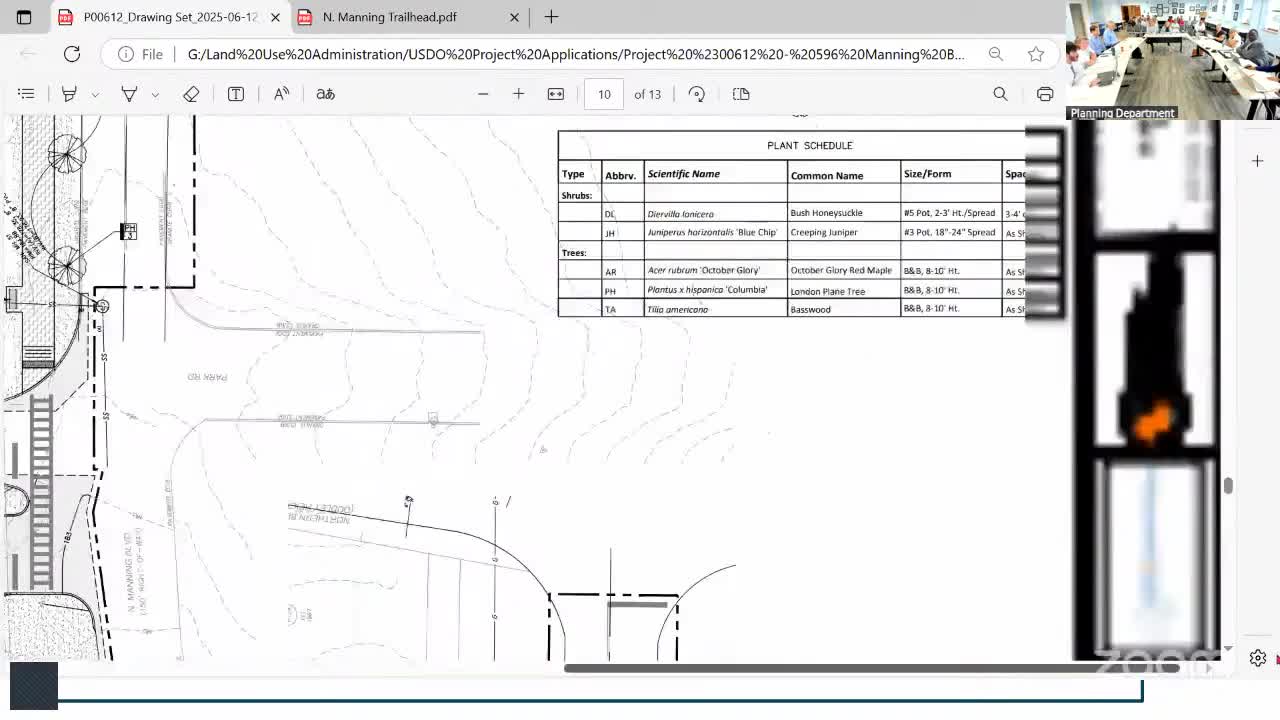Open the PDF table of contents panel

pos(26,94)
